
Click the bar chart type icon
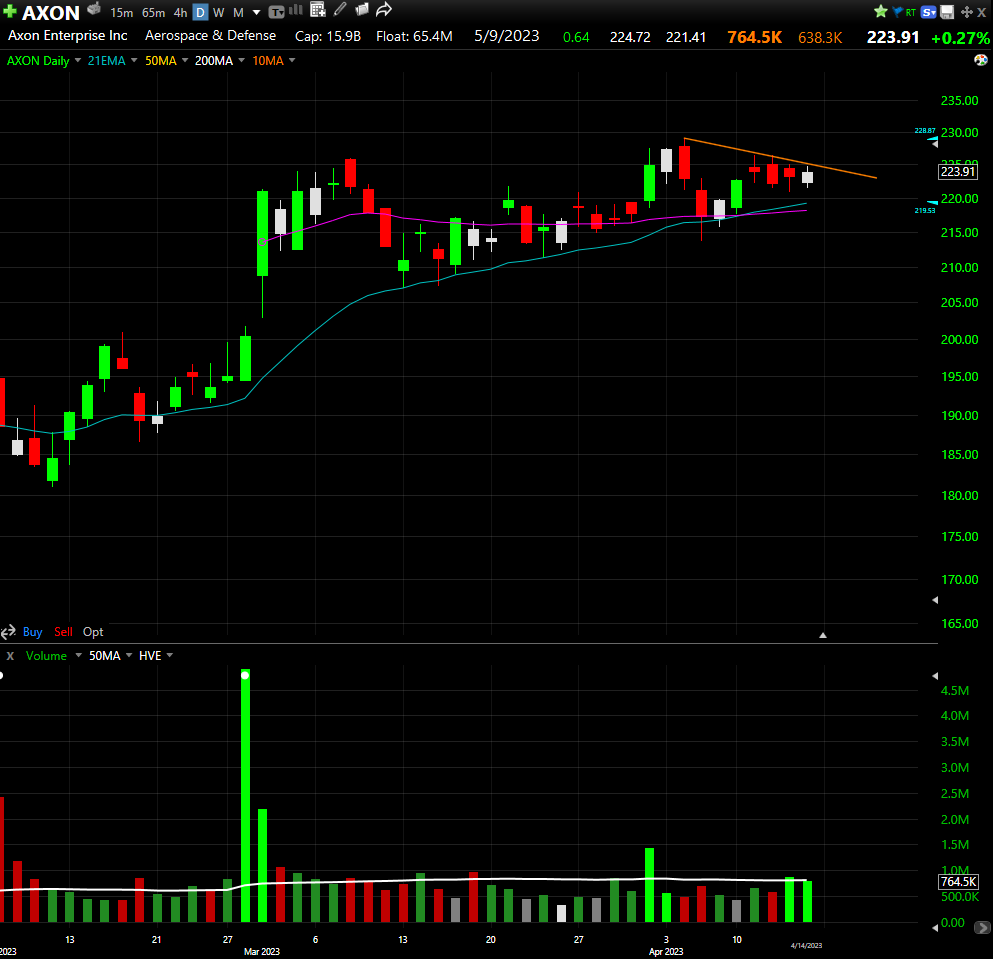296,10
